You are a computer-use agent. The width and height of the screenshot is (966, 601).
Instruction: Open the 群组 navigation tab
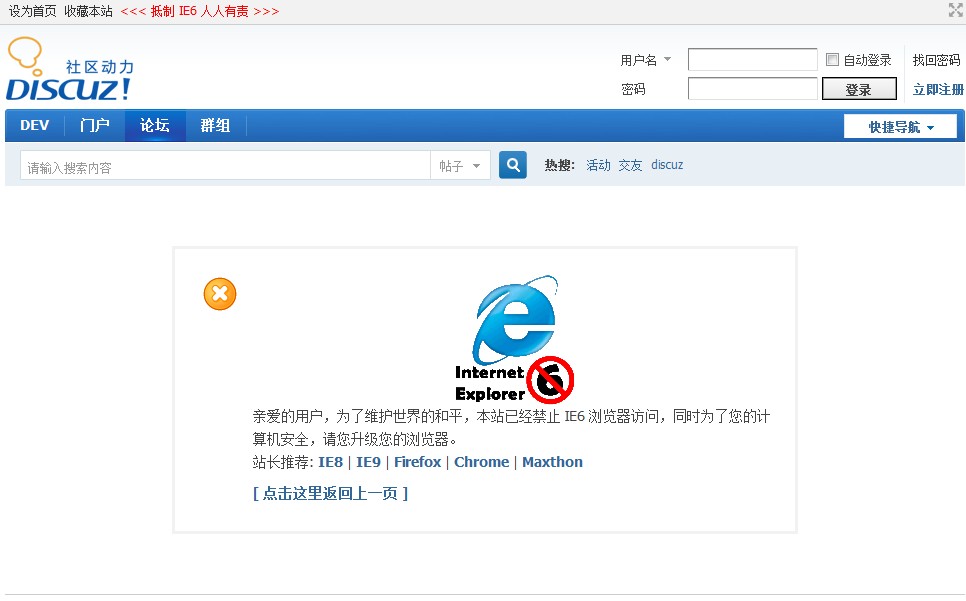(x=215, y=126)
